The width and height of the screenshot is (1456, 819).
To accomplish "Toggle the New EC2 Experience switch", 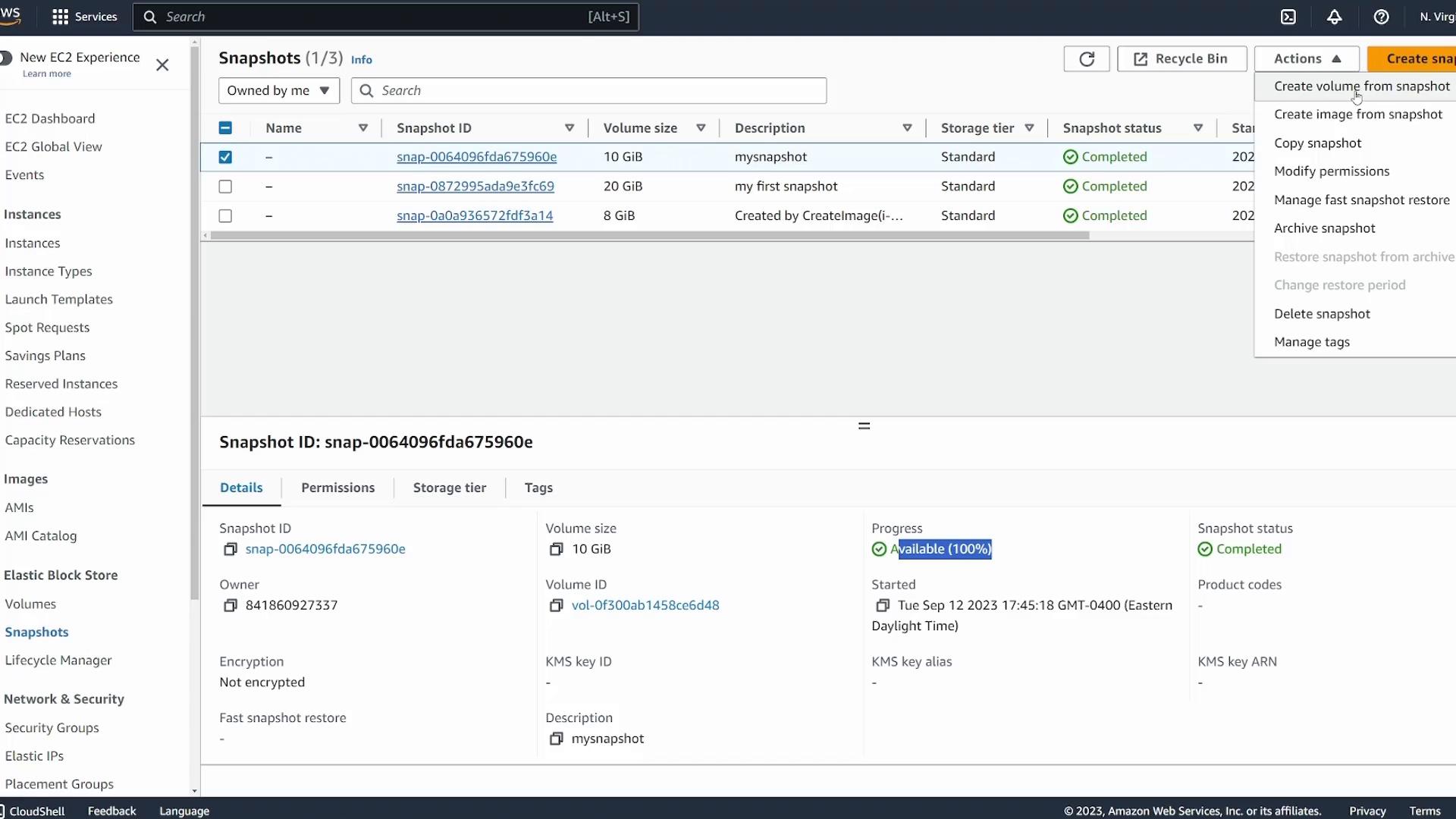I will [6, 58].
